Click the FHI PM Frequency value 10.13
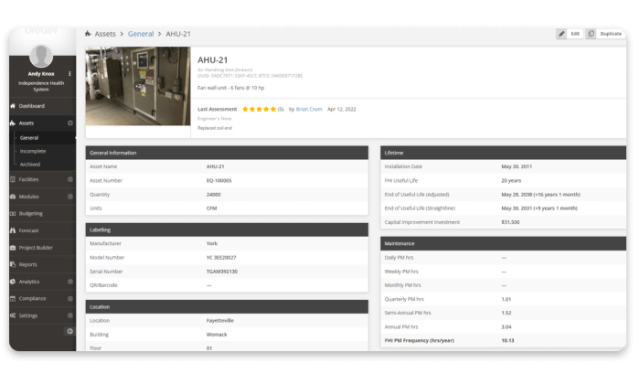Screen dimensions: 640x384 pos(507,341)
